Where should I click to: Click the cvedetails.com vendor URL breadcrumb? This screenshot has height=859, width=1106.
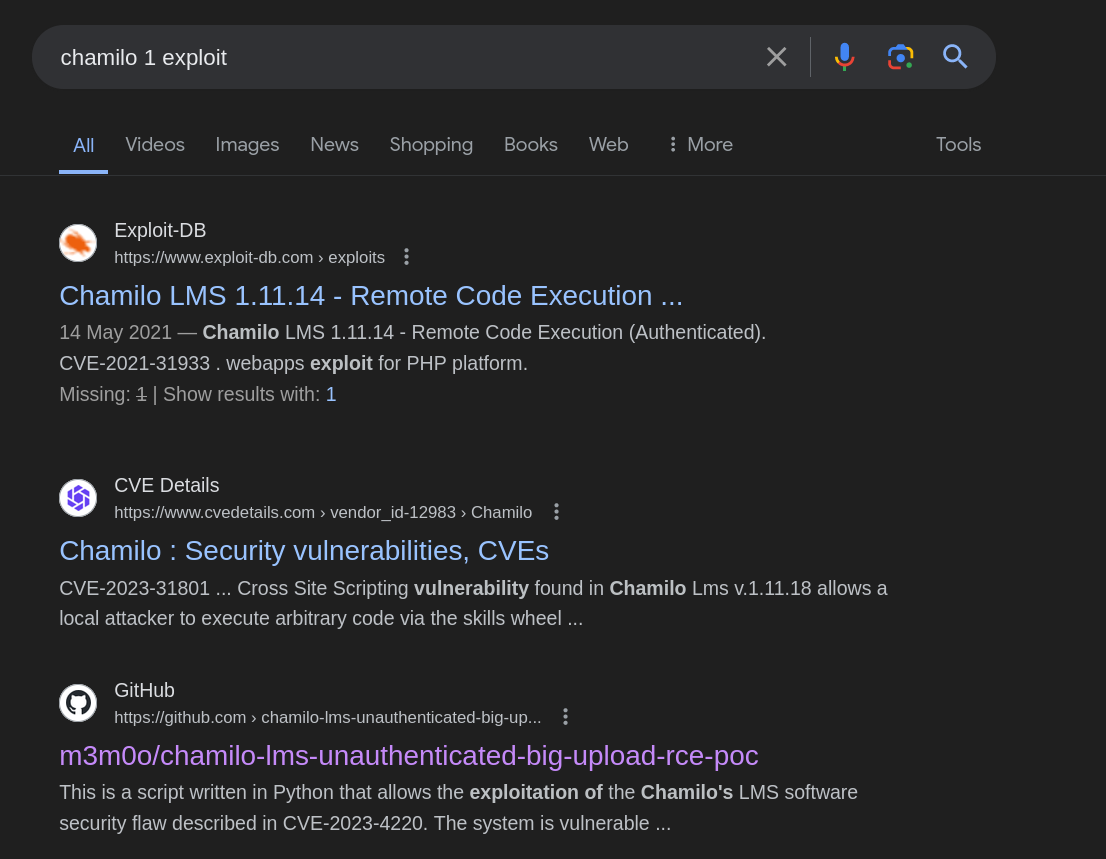tap(323, 512)
